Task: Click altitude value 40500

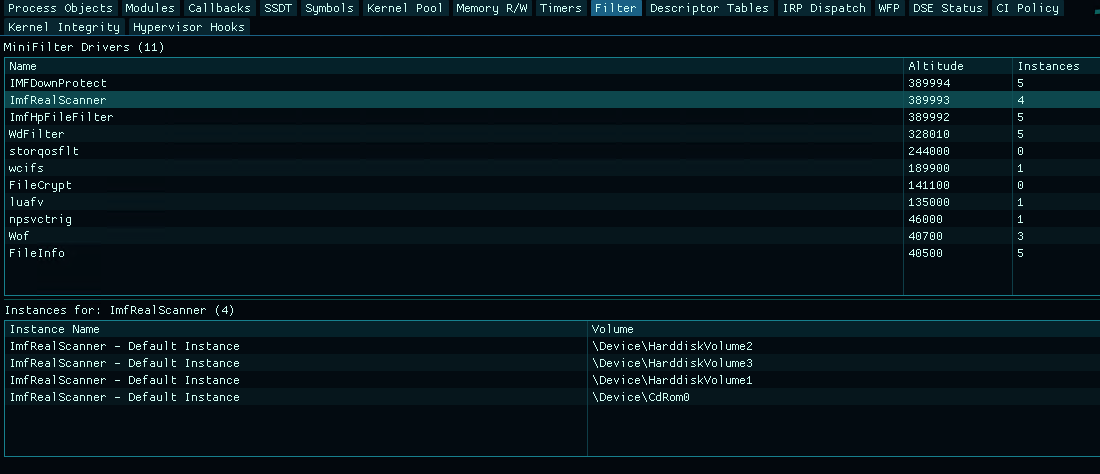Action: [925, 253]
